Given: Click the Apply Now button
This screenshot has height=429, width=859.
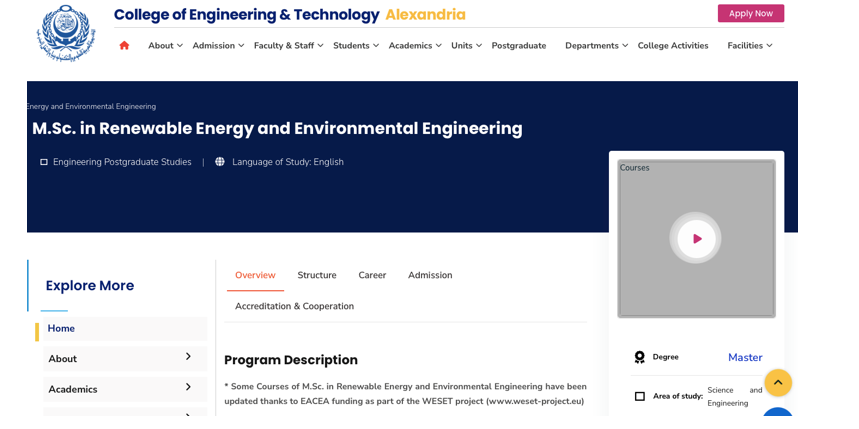Looking at the screenshot, I should (x=750, y=13).
